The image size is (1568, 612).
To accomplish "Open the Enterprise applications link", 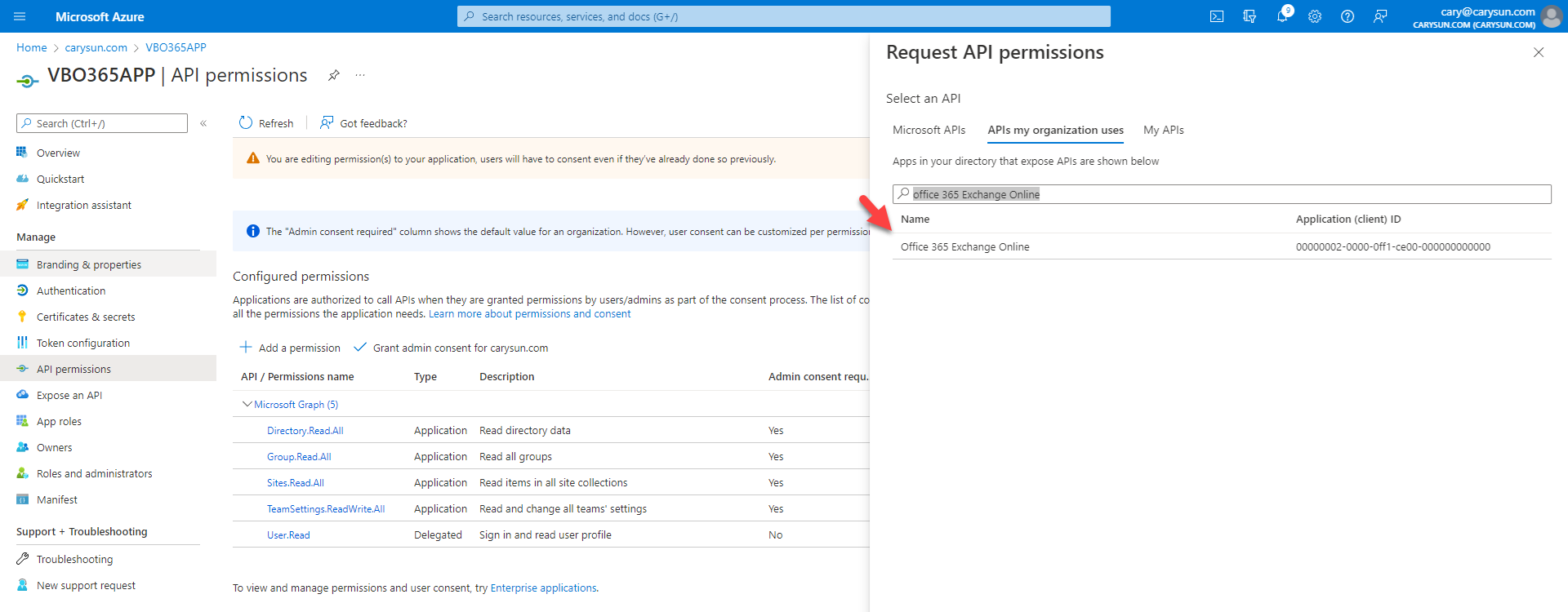I will (543, 588).
